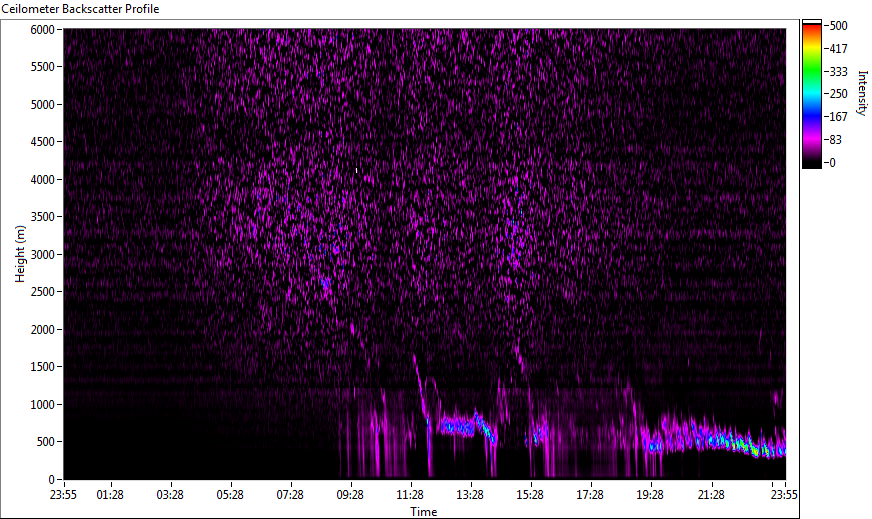Click the 417 intensity scale value

(838, 49)
